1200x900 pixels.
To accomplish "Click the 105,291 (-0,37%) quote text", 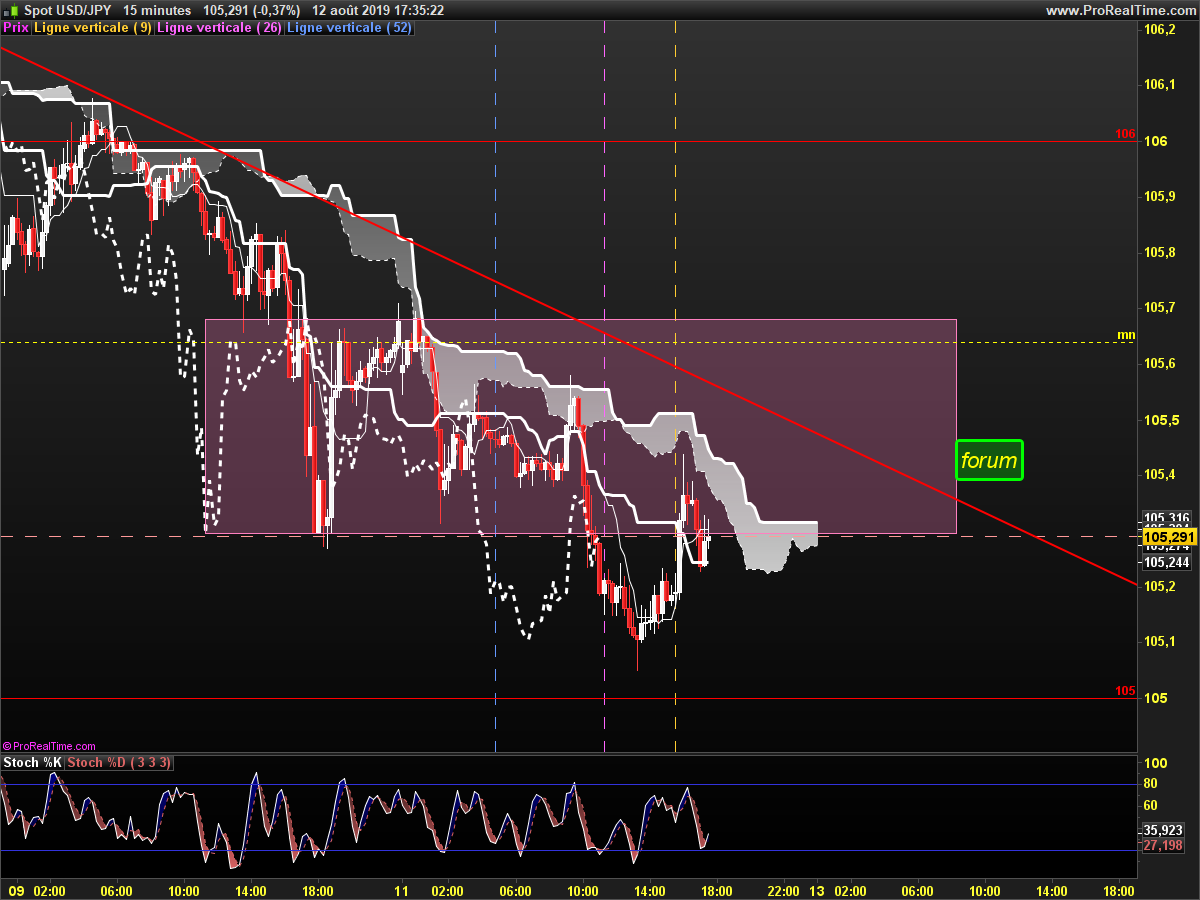I will (251, 10).
